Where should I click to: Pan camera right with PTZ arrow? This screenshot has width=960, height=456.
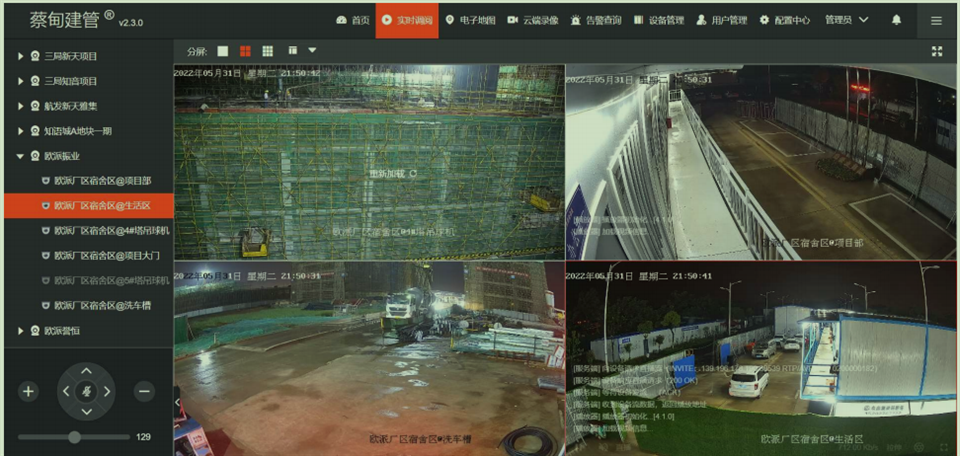pyautogui.click(x=107, y=392)
